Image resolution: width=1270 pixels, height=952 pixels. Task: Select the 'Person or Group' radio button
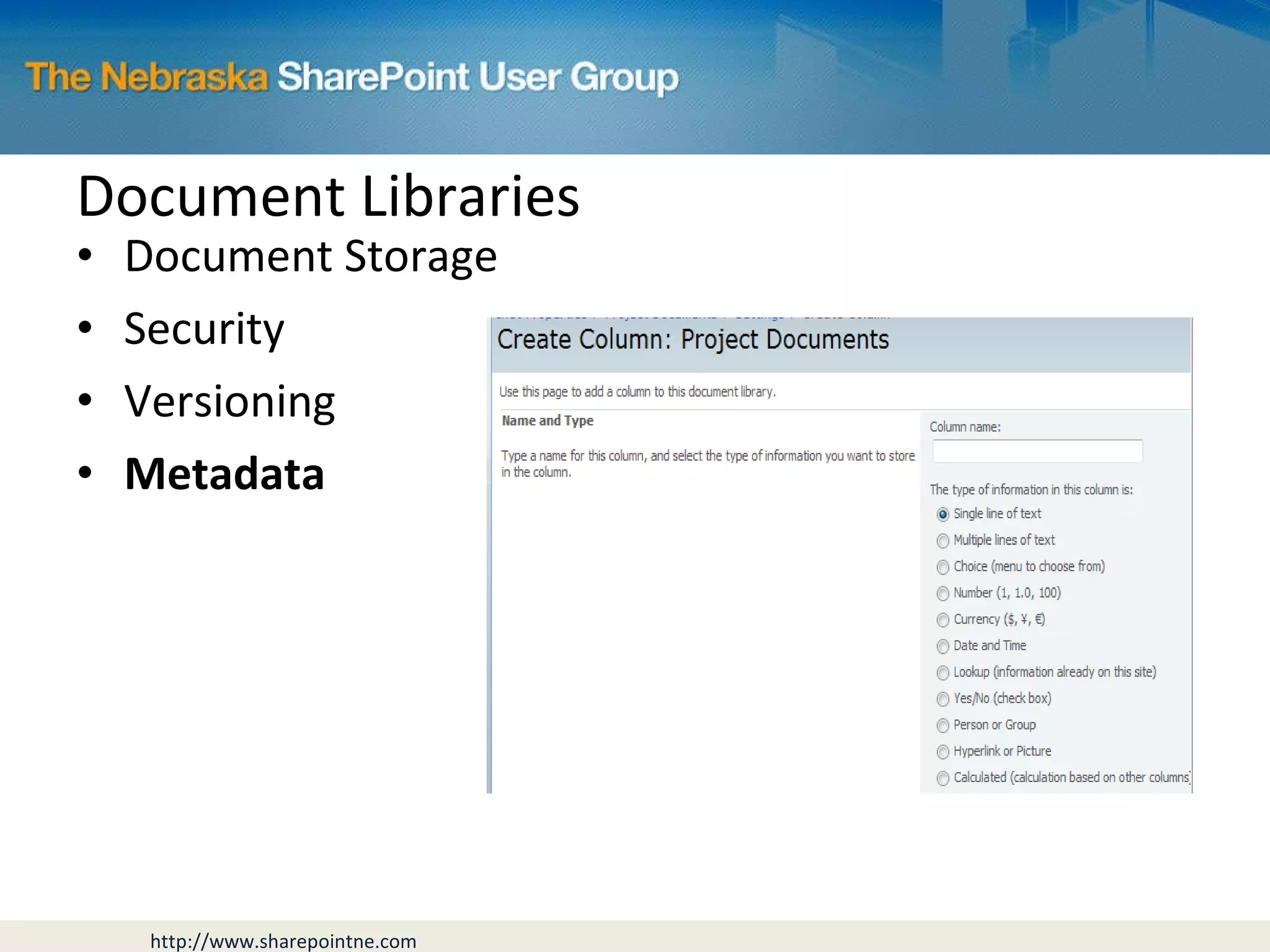943,725
